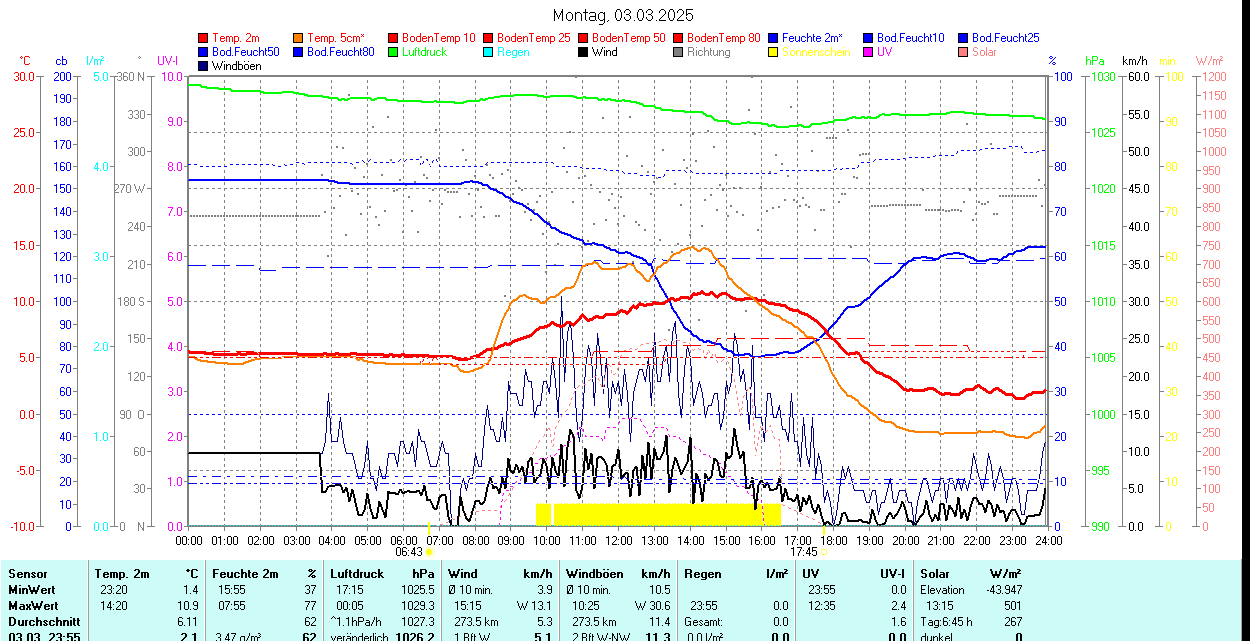Viewport: 1250px width, 641px height.
Task: Select the gray Richtung legend icon
Action: pyautogui.click(x=679, y=52)
